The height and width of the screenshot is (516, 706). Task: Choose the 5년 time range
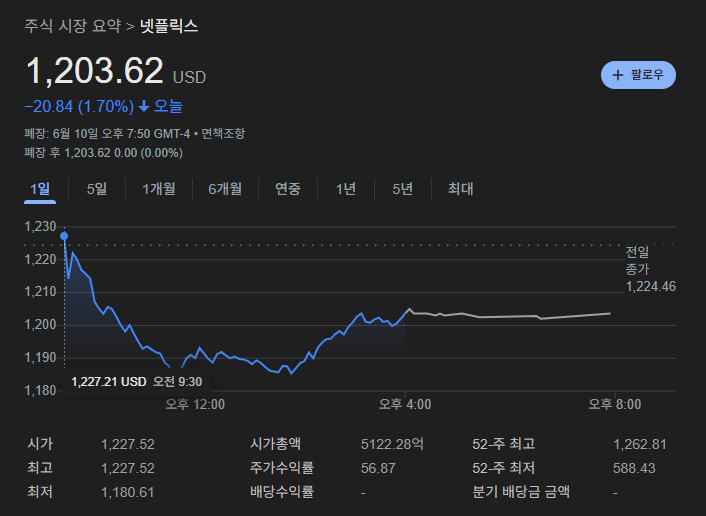click(402, 189)
